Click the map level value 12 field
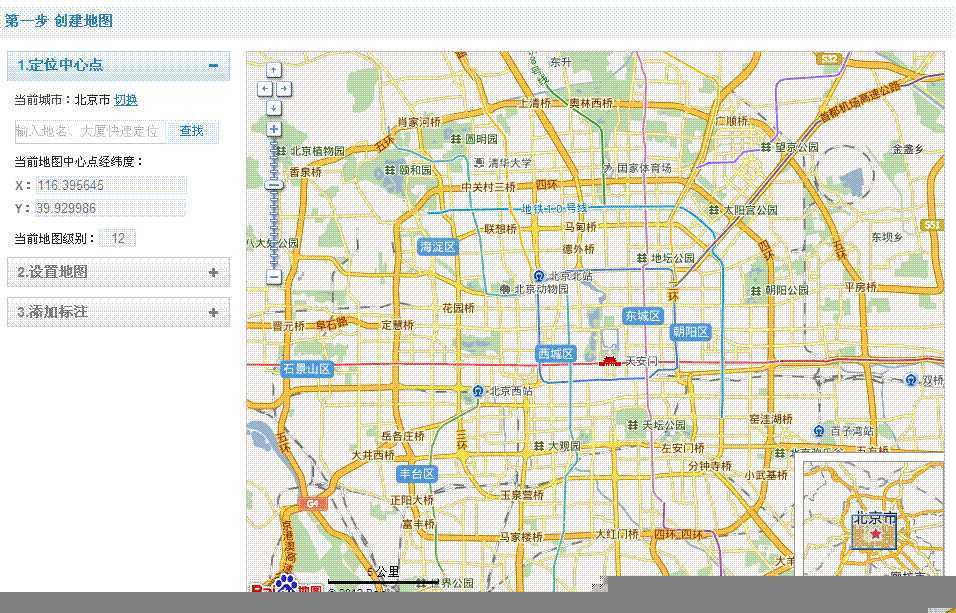Viewport: 956px width, 613px height. (117, 238)
